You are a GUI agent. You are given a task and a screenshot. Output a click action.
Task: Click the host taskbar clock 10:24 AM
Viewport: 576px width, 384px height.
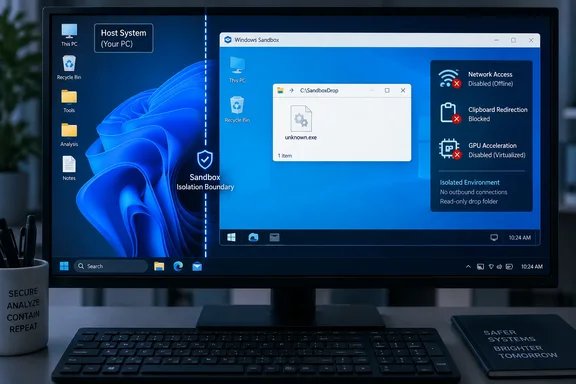532,267
